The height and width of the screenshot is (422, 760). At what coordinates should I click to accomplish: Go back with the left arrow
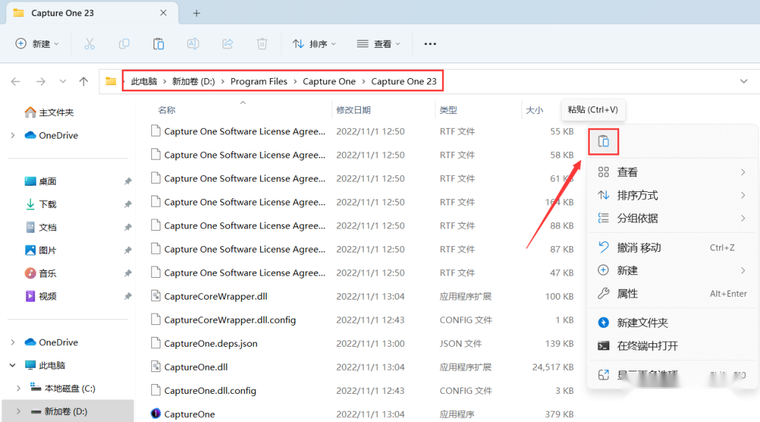point(16,81)
